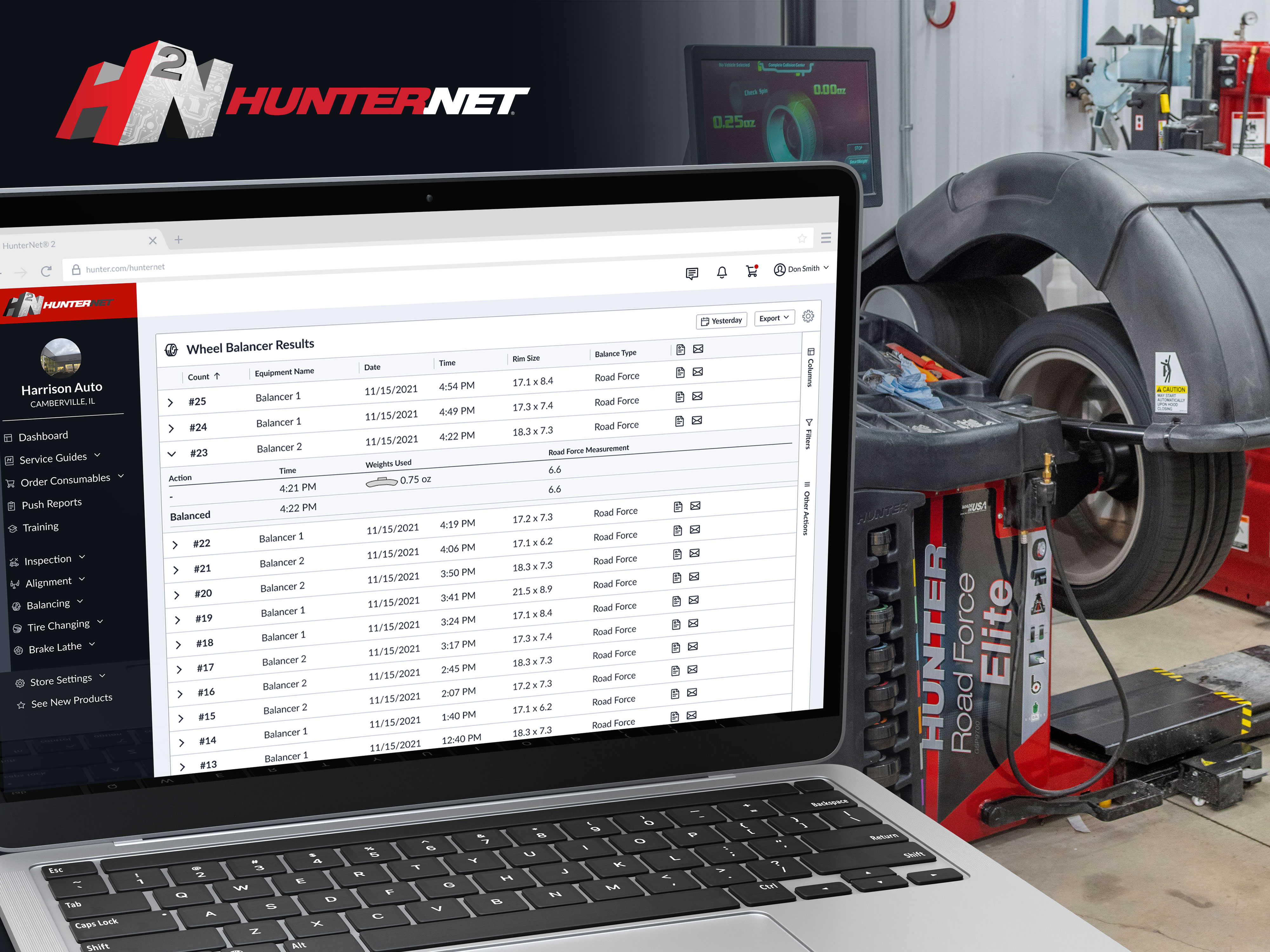This screenshot has height=952, width=1270.
Task: Open Dashboard in the sidebar
Action: (x=36, y=437)
